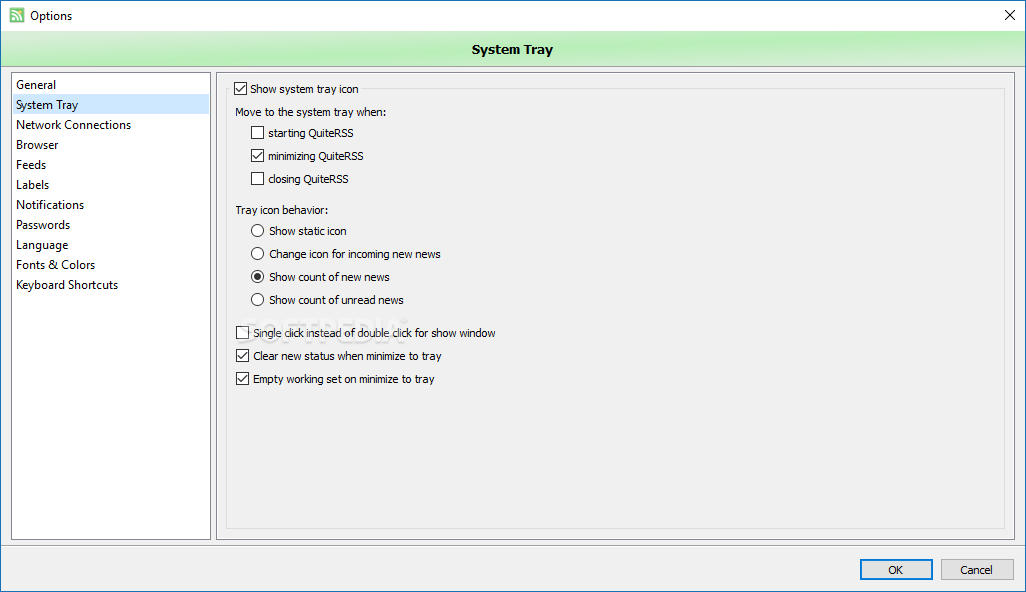Switch to Feeds settings
The width and height of the screenshot is (1026, 592).
click(x=111, y=165)
